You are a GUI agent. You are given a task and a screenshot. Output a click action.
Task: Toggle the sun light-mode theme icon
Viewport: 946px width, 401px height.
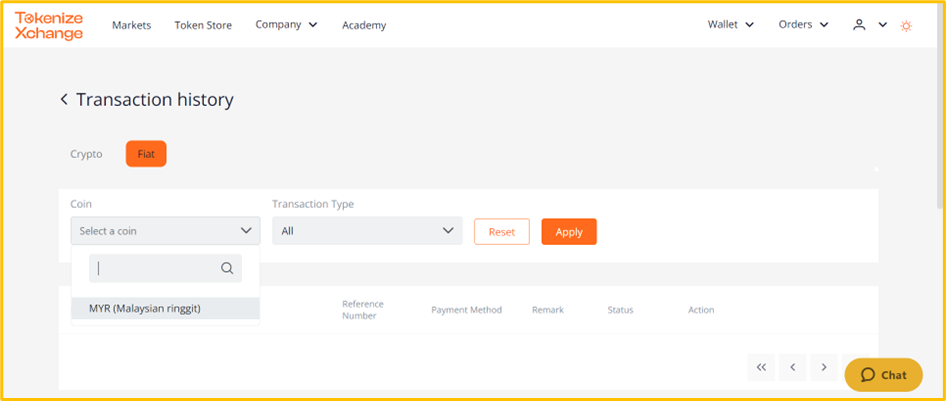click(906, 25)
